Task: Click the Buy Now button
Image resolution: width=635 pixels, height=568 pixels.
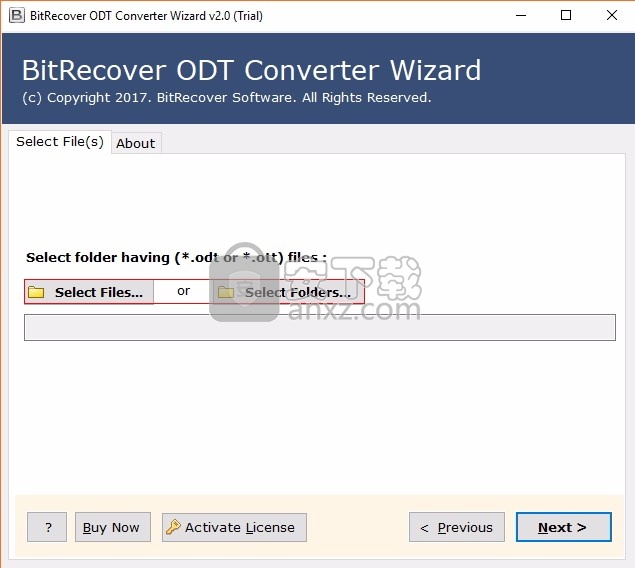Action: (111, 527)
